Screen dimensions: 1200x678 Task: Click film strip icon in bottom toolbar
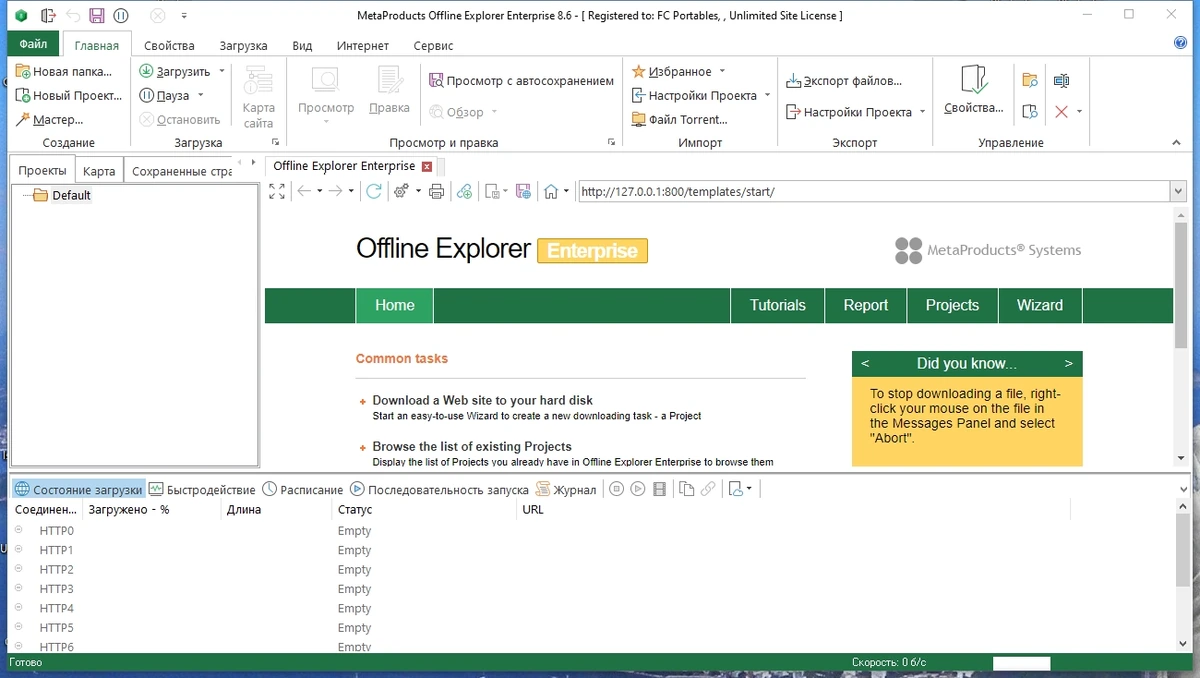click(x=659, y=489)
